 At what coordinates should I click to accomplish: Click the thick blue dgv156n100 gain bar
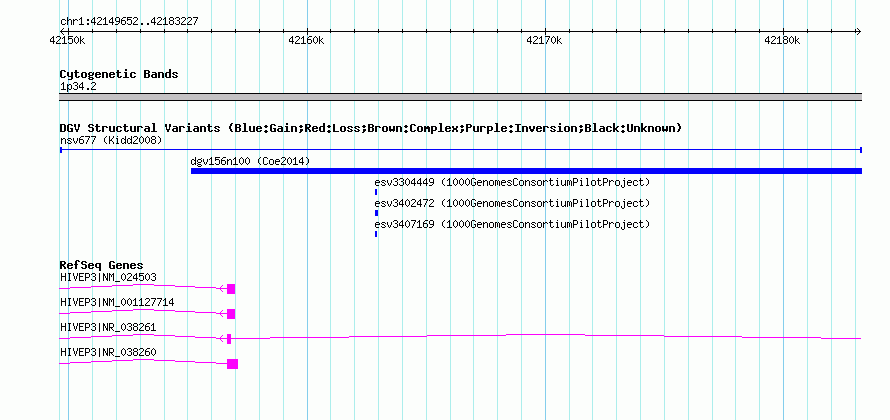point(526,171)
